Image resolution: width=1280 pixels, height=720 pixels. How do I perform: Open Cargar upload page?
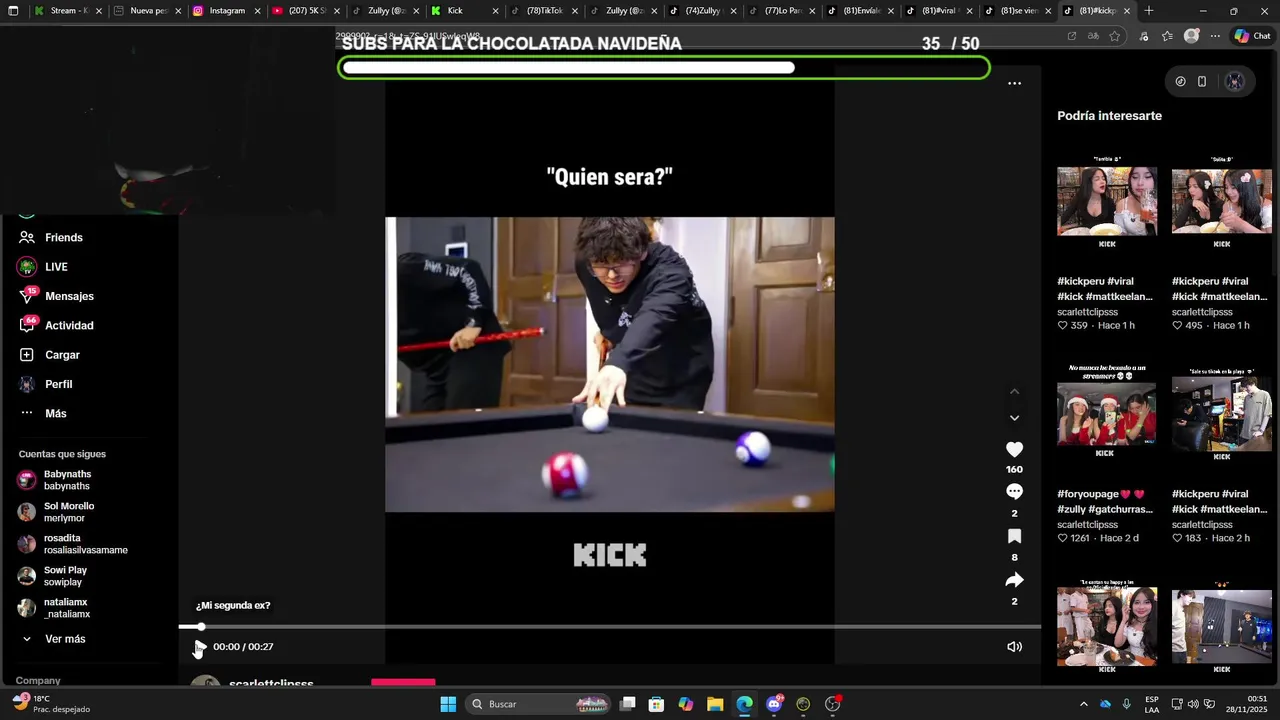pyautogui.click(x=49, y=355)
